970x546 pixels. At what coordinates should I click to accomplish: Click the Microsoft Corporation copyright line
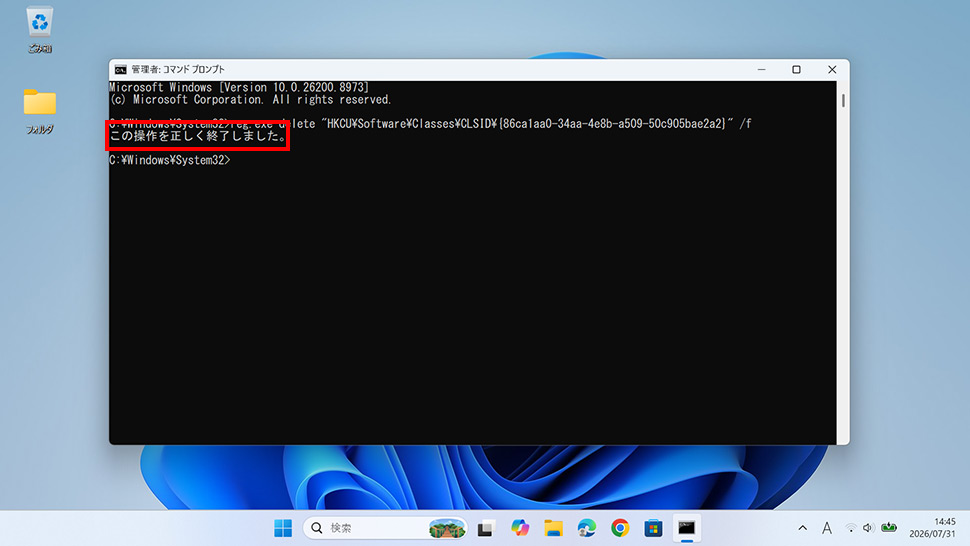click(251, 100)
